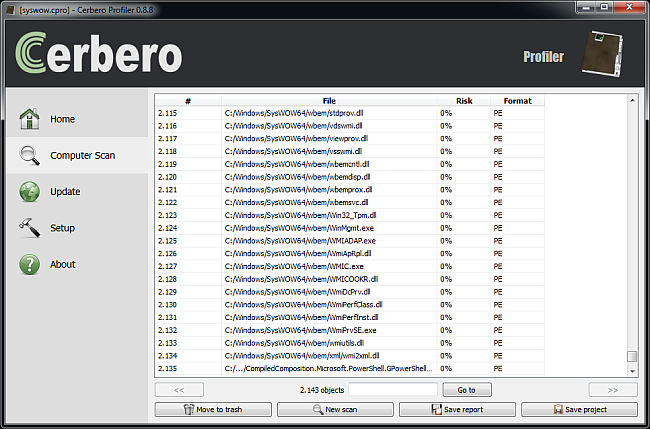Select the WmiPerfClass.dll file row

pyautogui.click(x=350, y=305)
